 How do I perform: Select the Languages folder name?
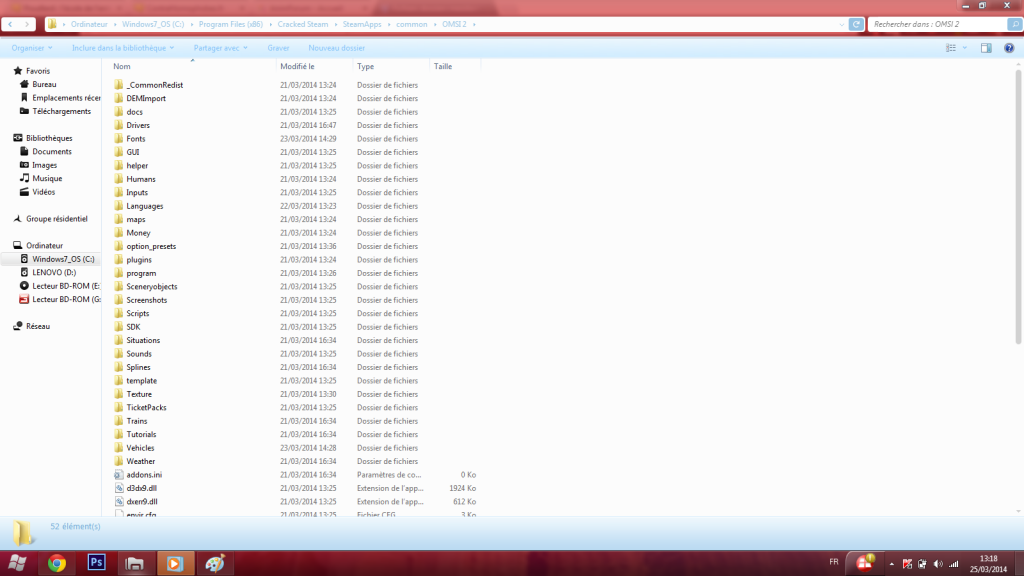coord(144,206)
